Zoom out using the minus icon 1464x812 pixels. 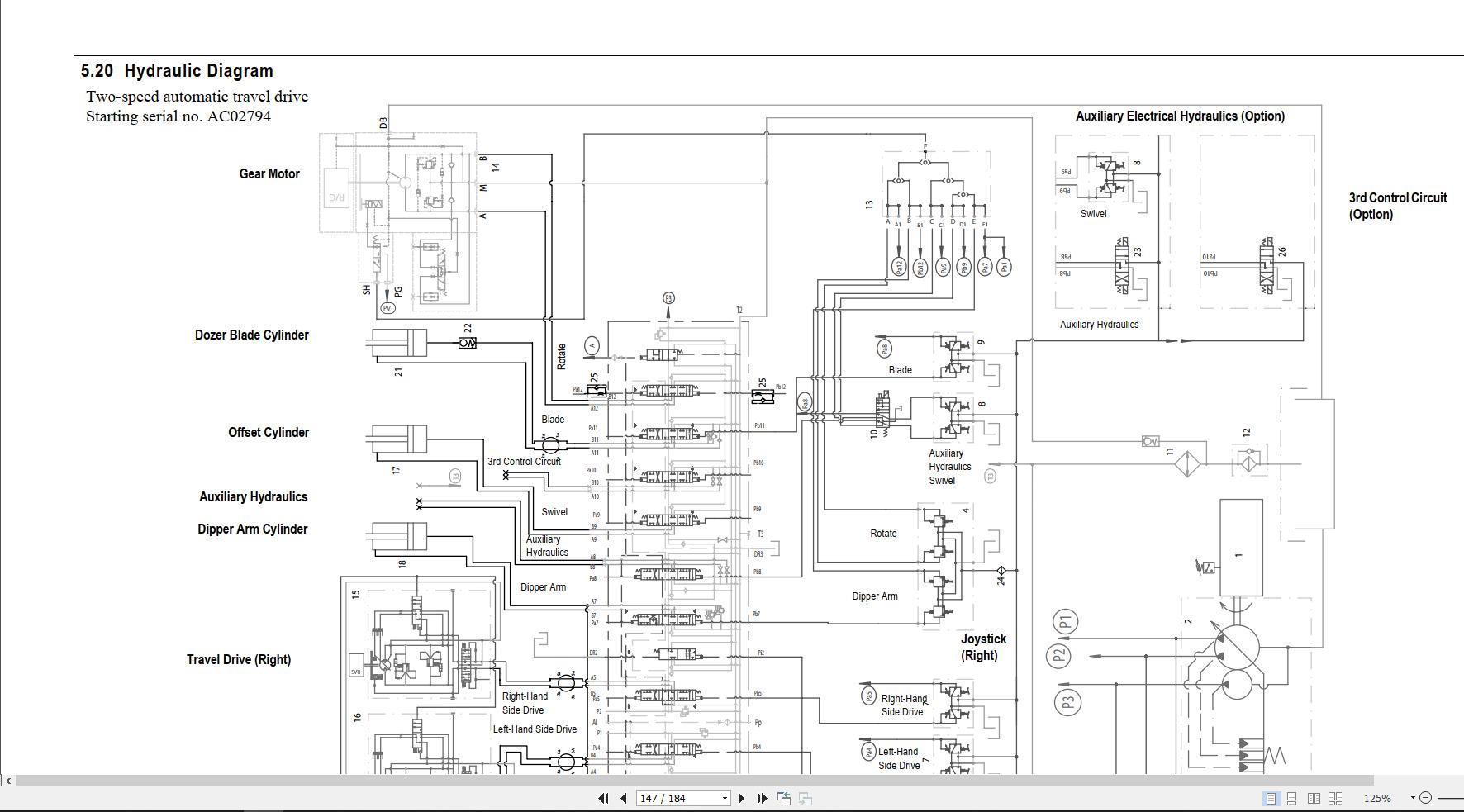point(1427,798)
